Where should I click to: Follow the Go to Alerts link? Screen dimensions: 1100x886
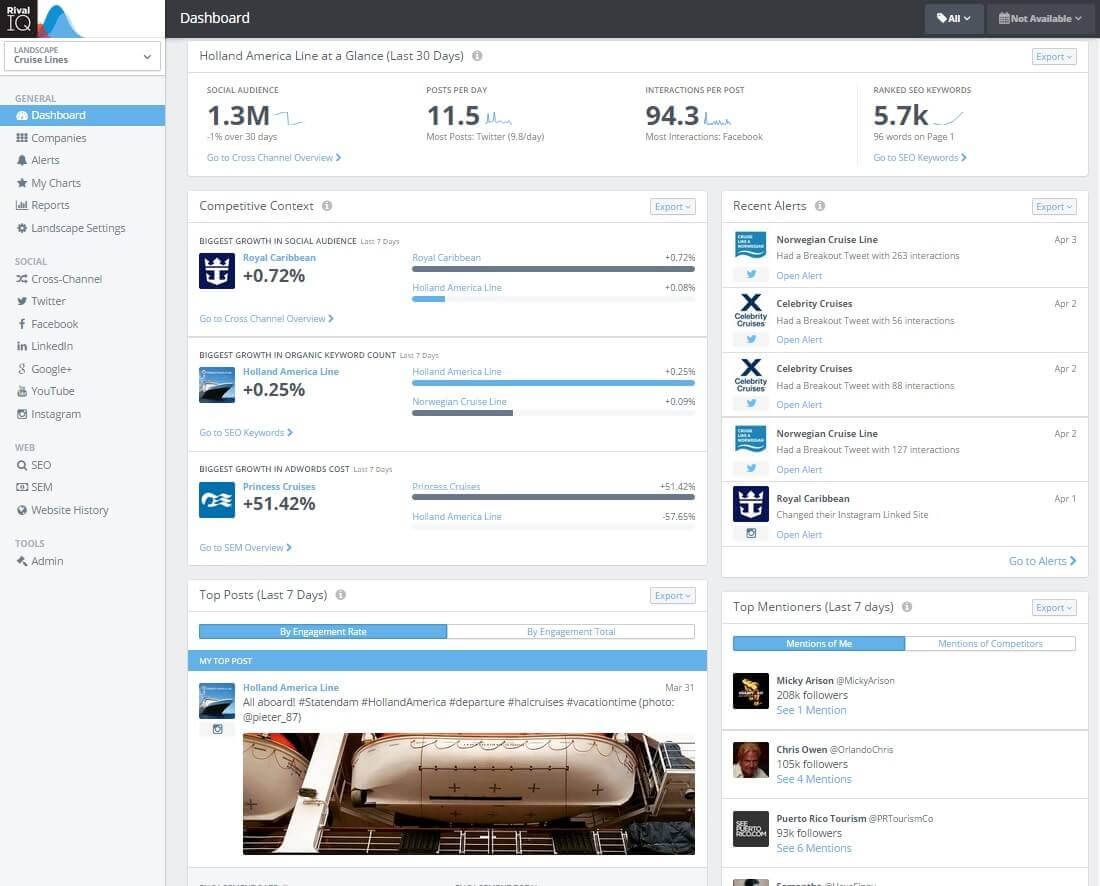tap(1042, 561)
